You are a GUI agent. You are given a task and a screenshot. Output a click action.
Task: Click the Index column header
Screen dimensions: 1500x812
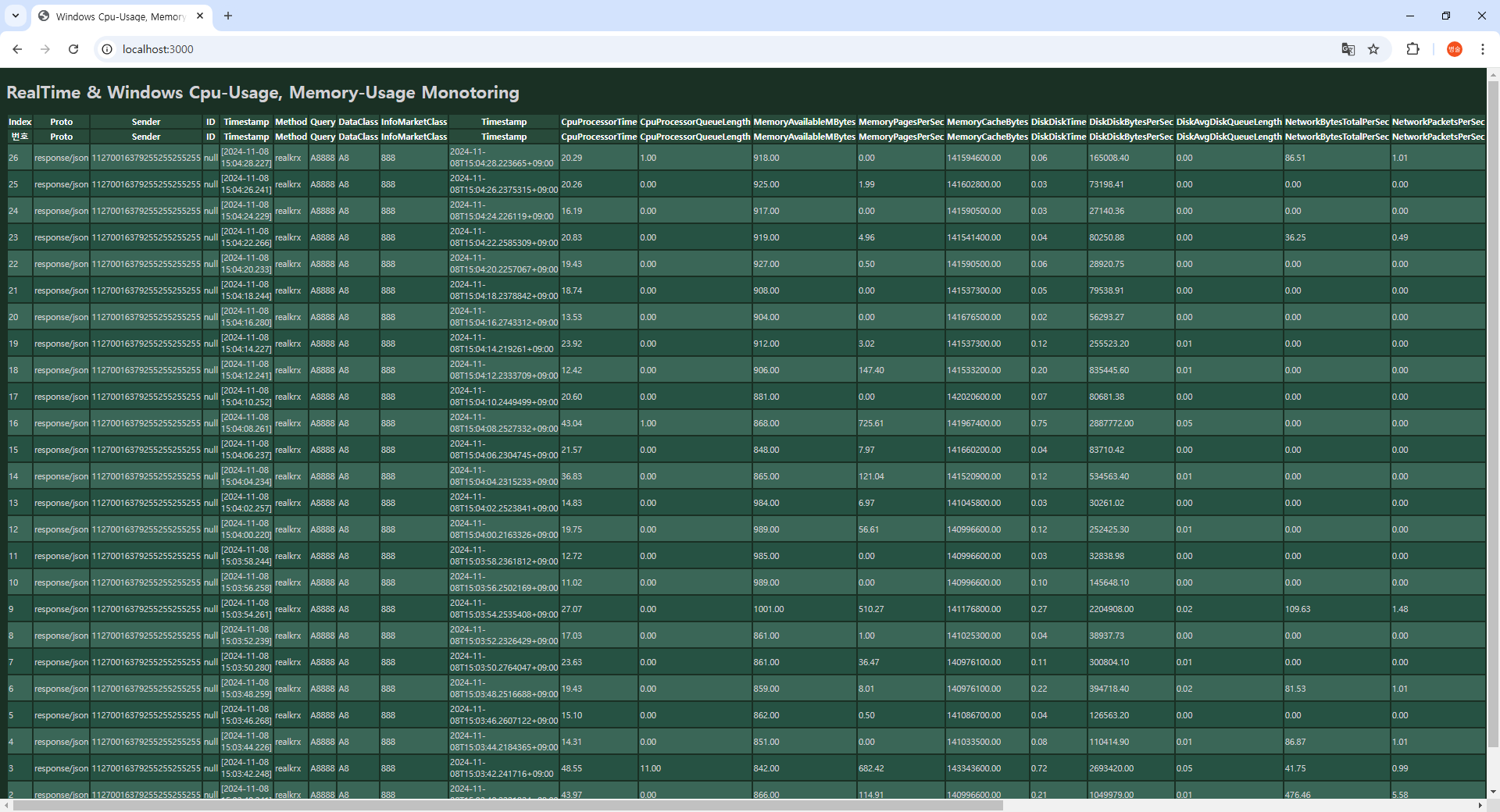pos(20,122)
